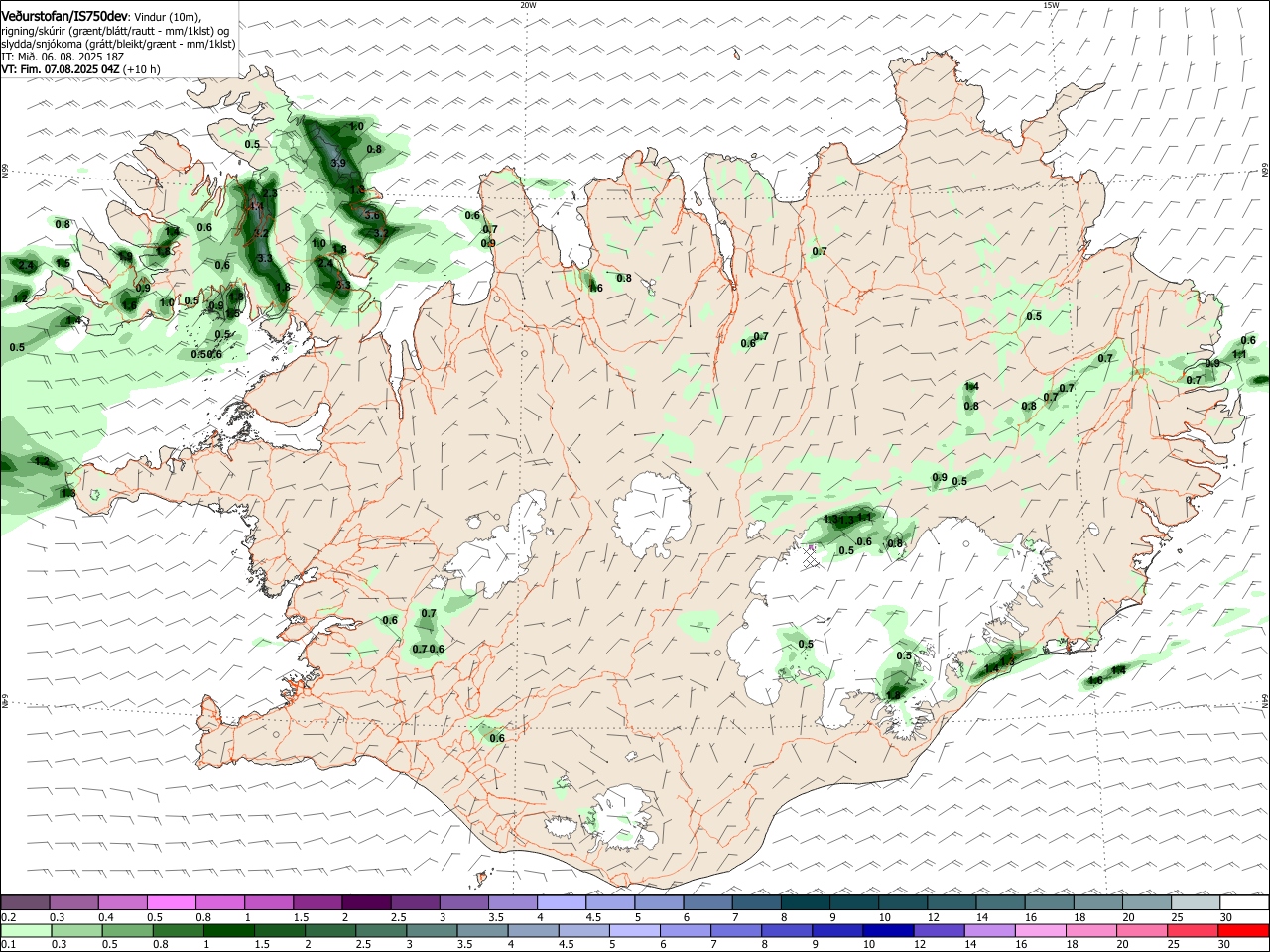Pick the bright pink top-row swatch between 0.5 and 0.8
Image resolution: width=1270 pixels, height=952 pixels.
tap(172, 902)
